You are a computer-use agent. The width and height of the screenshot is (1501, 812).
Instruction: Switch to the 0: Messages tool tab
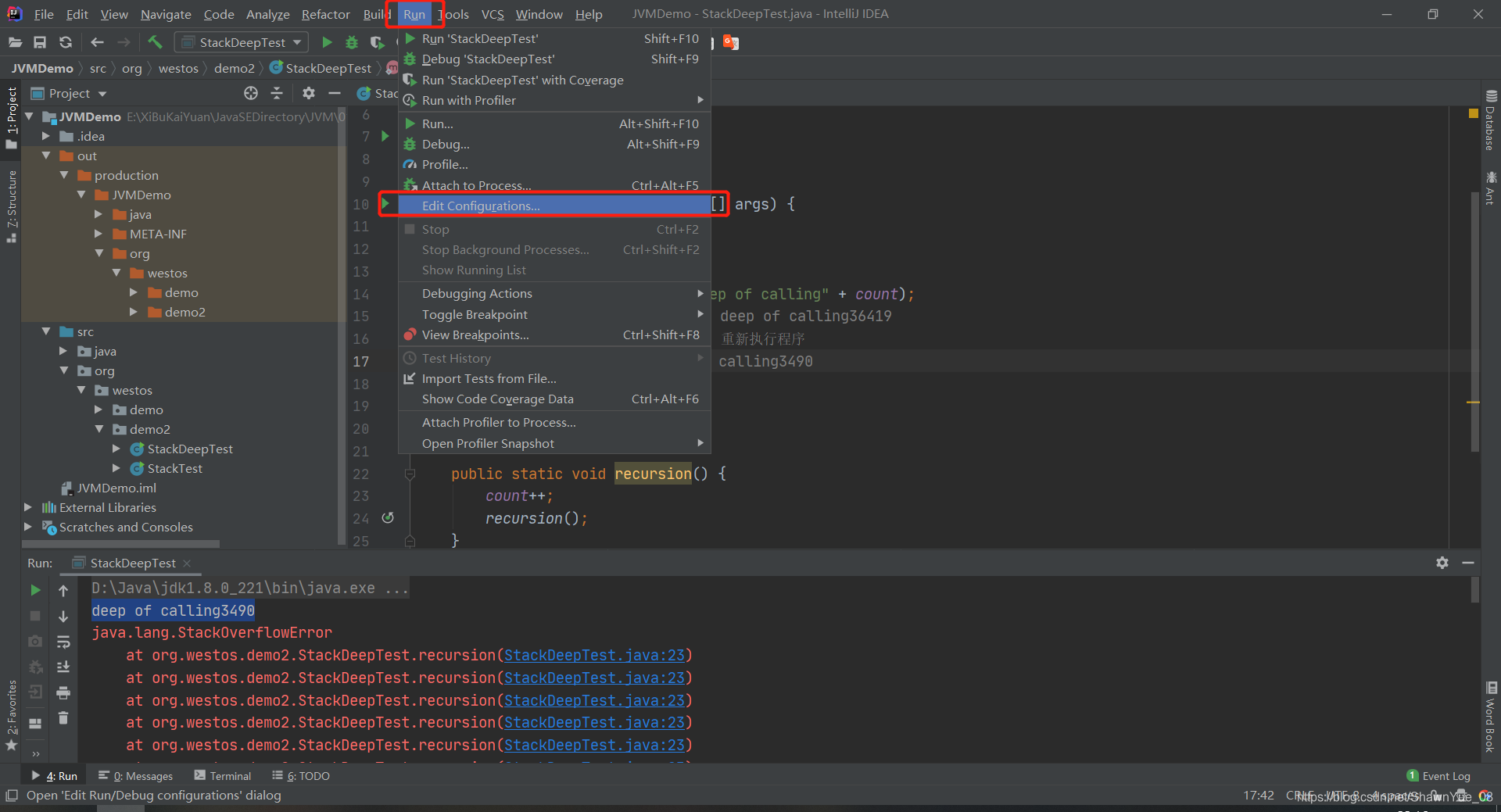[x=136, y=775]
